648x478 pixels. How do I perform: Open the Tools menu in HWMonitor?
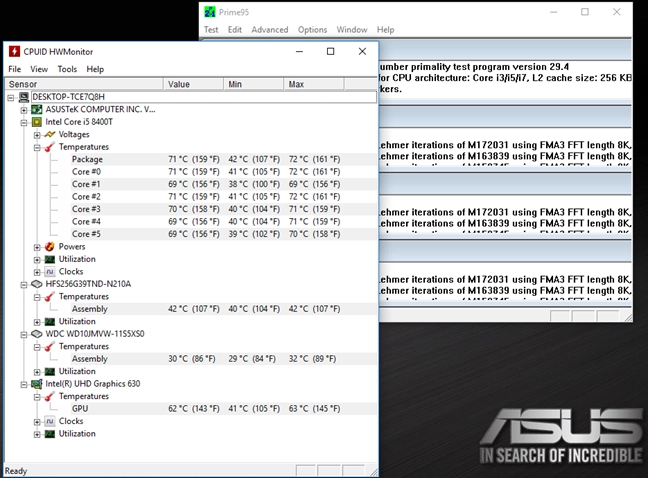(x=67, y=69)
